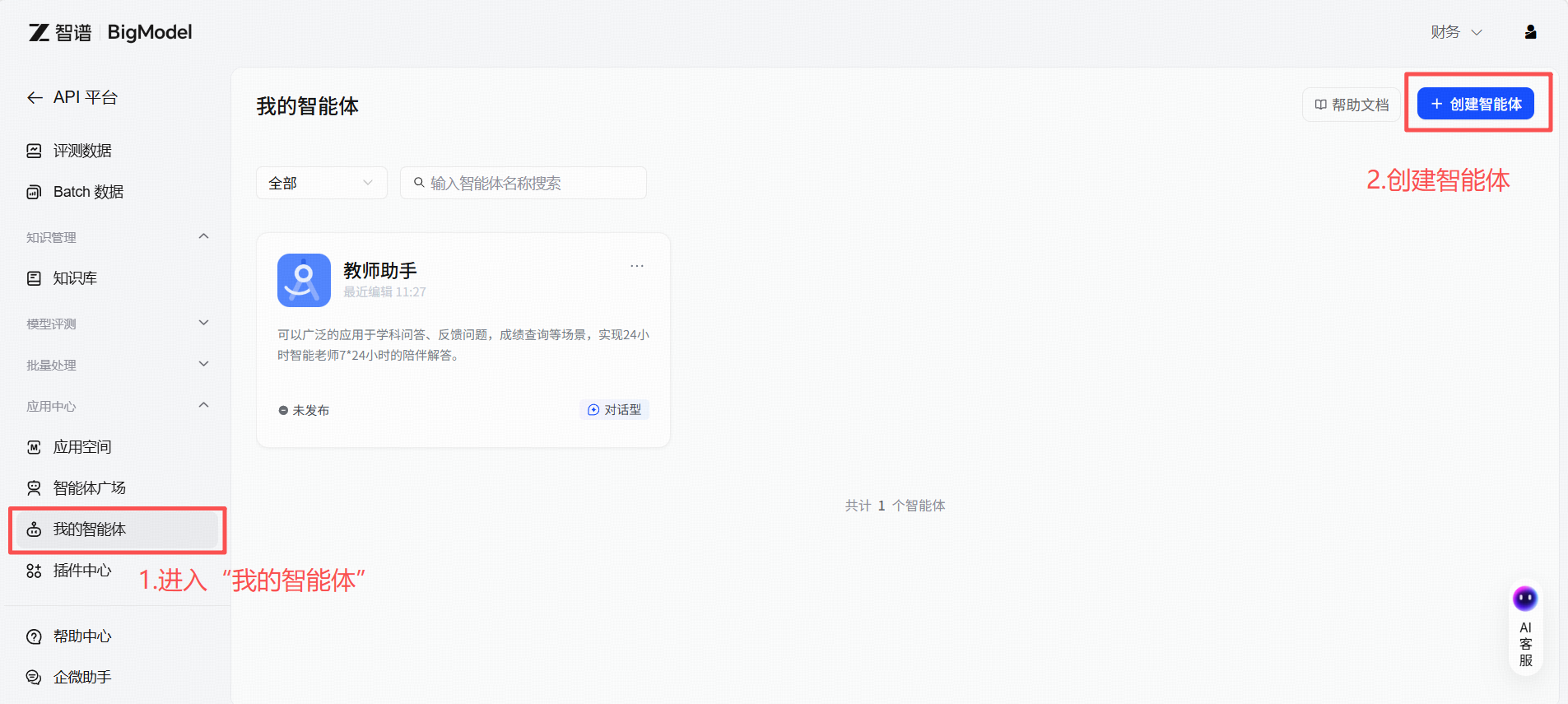The height and width of the screenshot is (704, 1568).
Task: Click the 教师助手 agent avatar thumbnail
Action: (304, 280)
